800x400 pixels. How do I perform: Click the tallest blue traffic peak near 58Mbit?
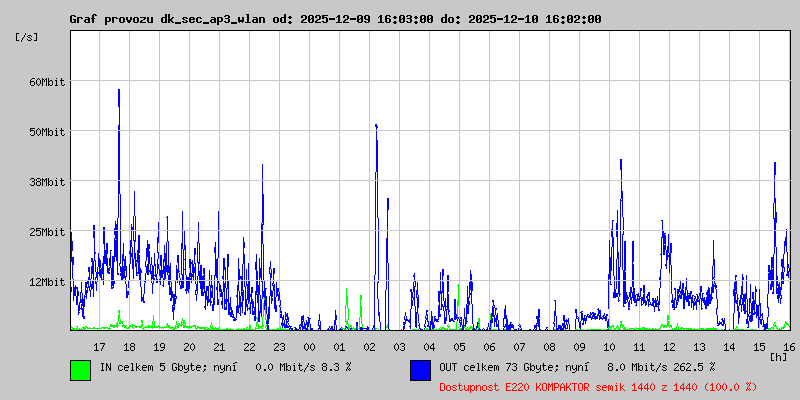(119, 92)
